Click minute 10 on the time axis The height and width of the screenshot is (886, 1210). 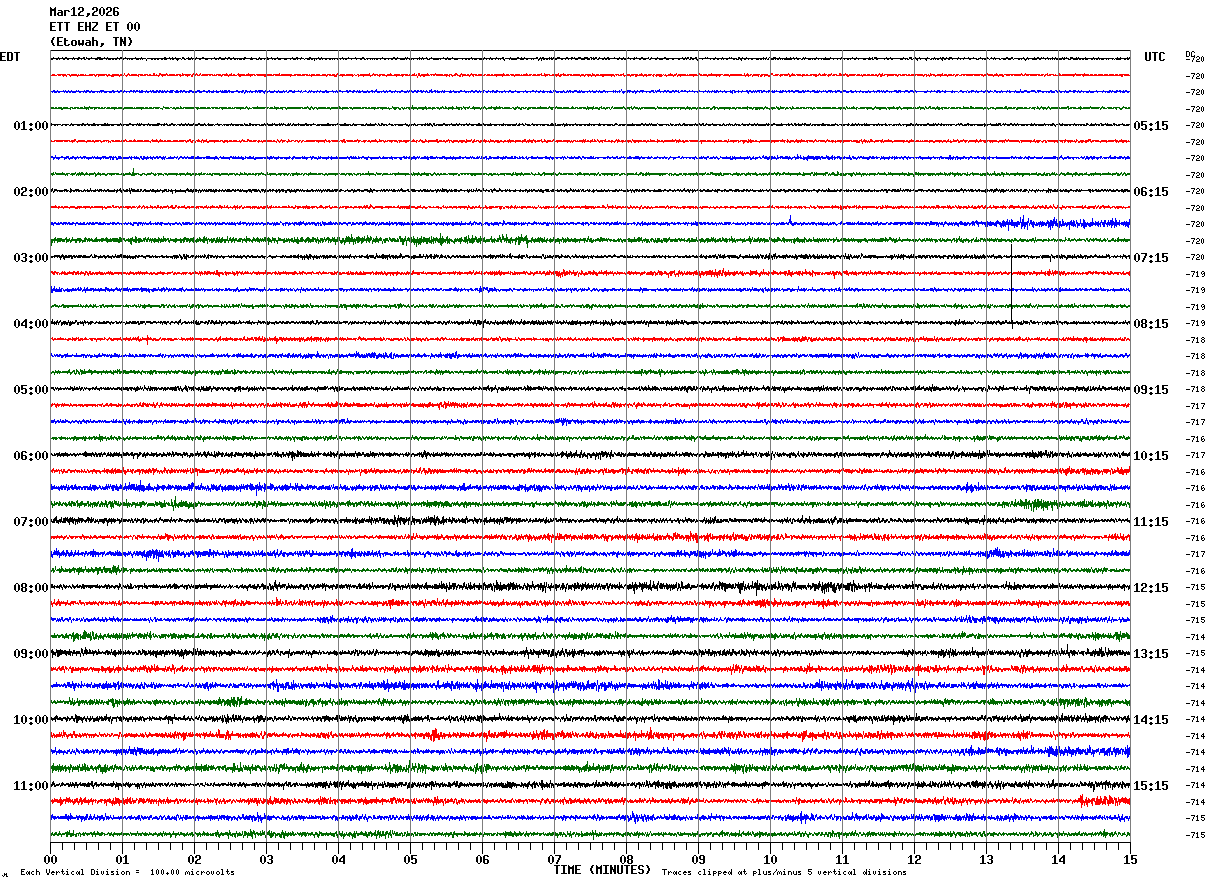[770, 859]
